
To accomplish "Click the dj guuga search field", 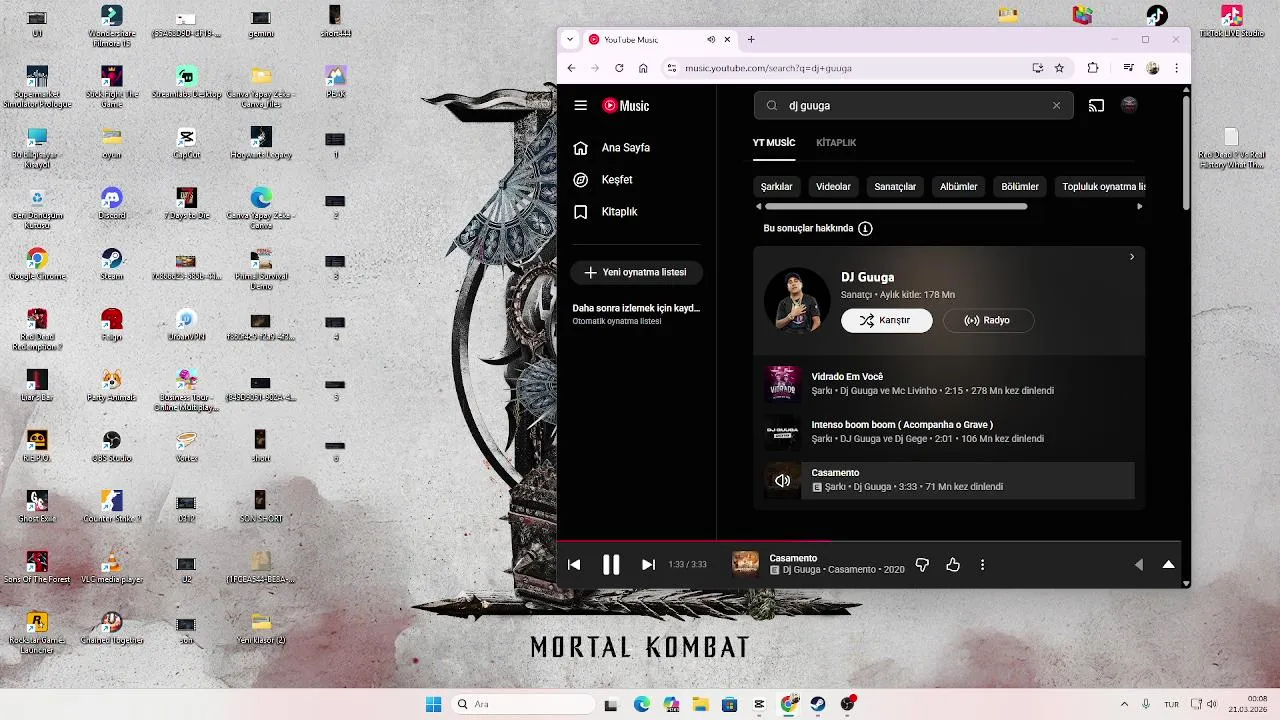I will pos(913,105).
